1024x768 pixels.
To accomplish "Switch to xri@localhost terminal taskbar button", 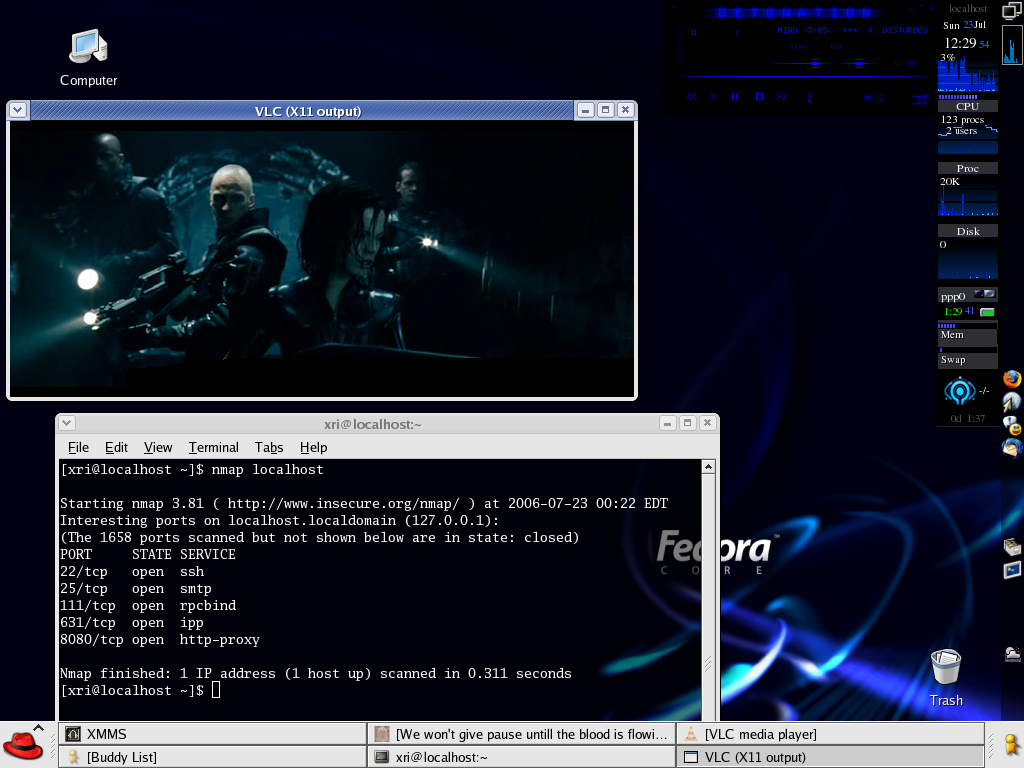I will 521,757.
